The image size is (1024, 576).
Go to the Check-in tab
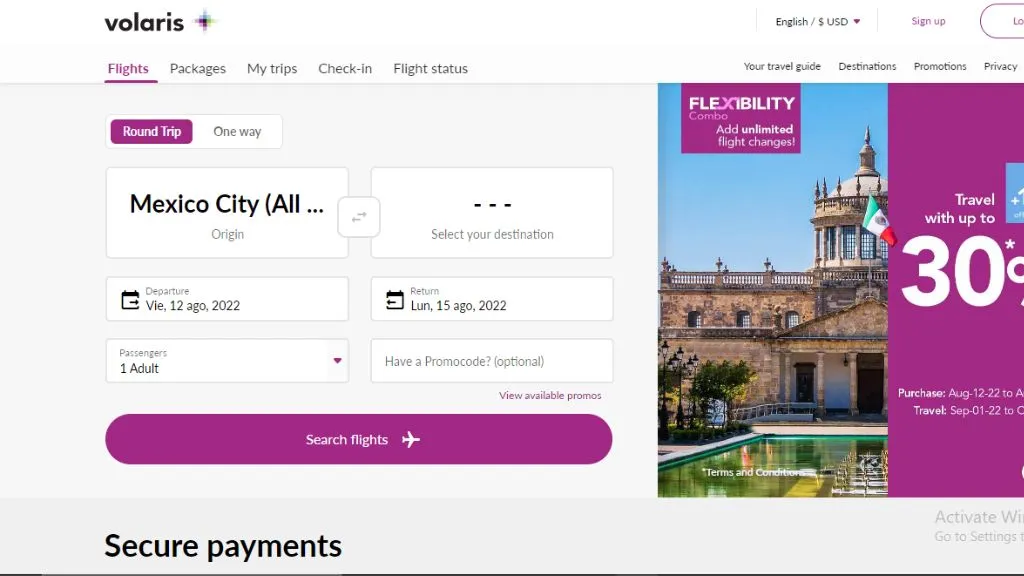(x=345, y=69)
